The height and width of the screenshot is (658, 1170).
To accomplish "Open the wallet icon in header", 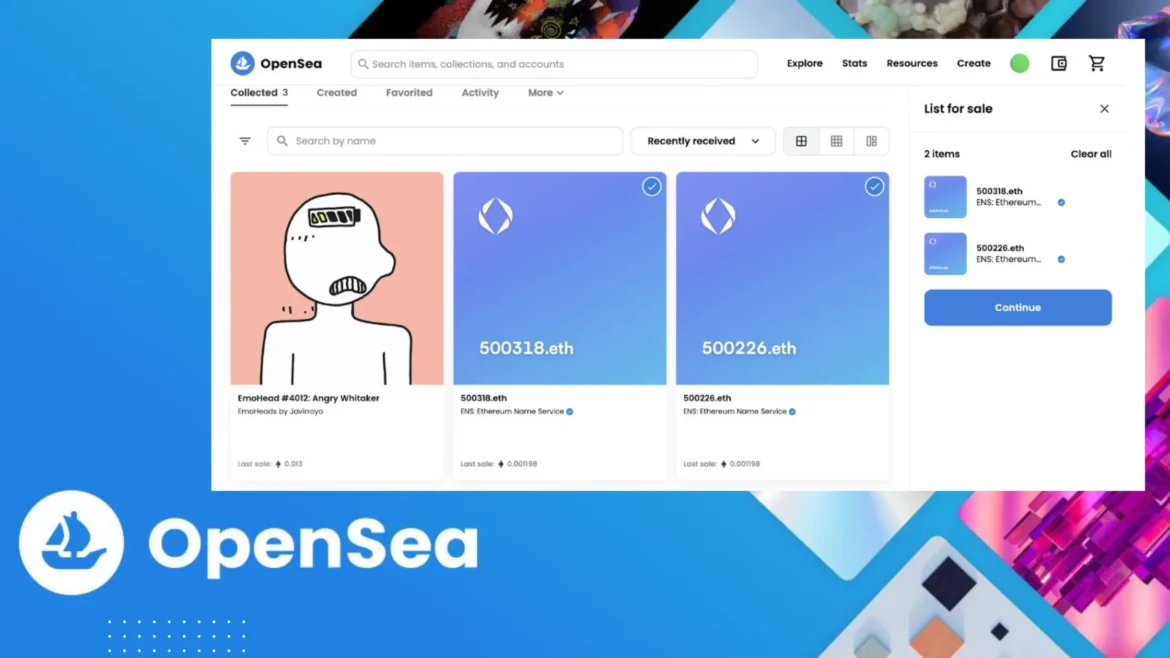I will (x=1058, y=63).
